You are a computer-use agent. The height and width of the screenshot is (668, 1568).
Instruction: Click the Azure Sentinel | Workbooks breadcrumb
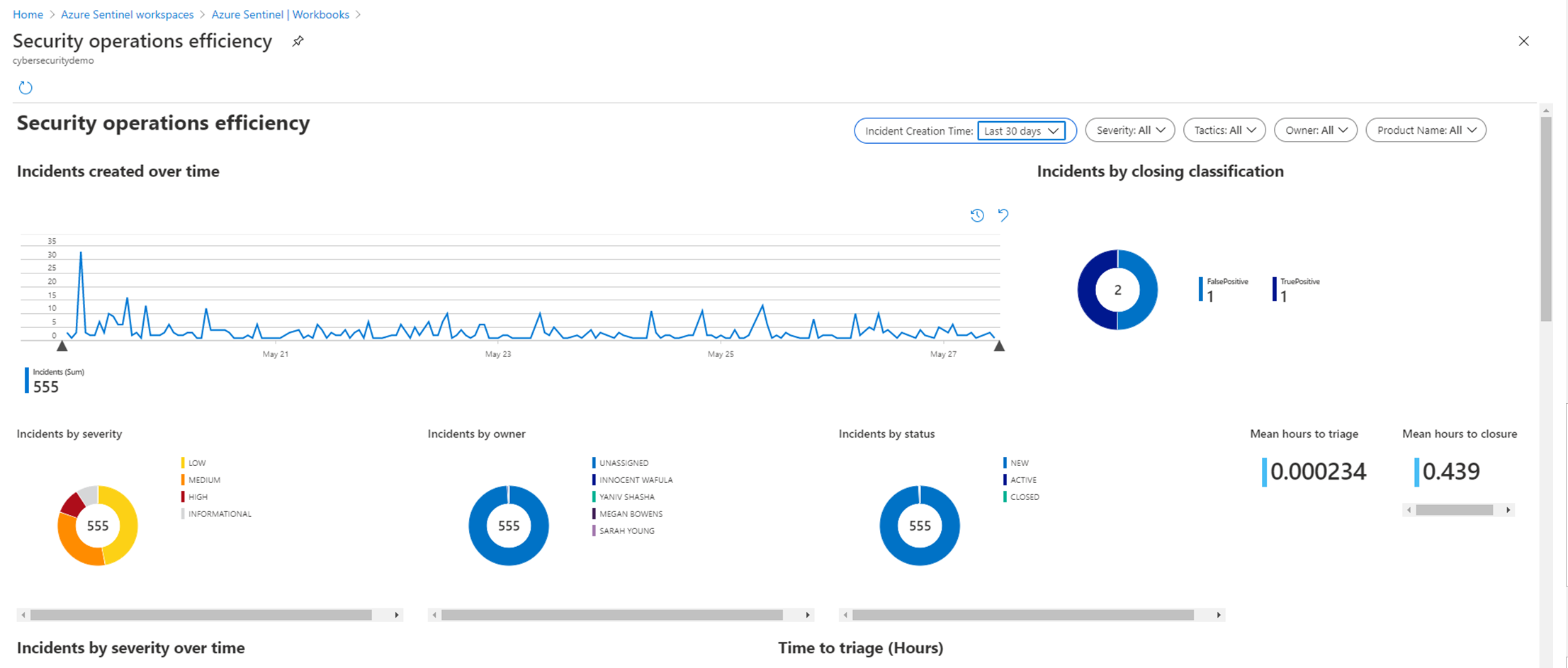(281, 14)
